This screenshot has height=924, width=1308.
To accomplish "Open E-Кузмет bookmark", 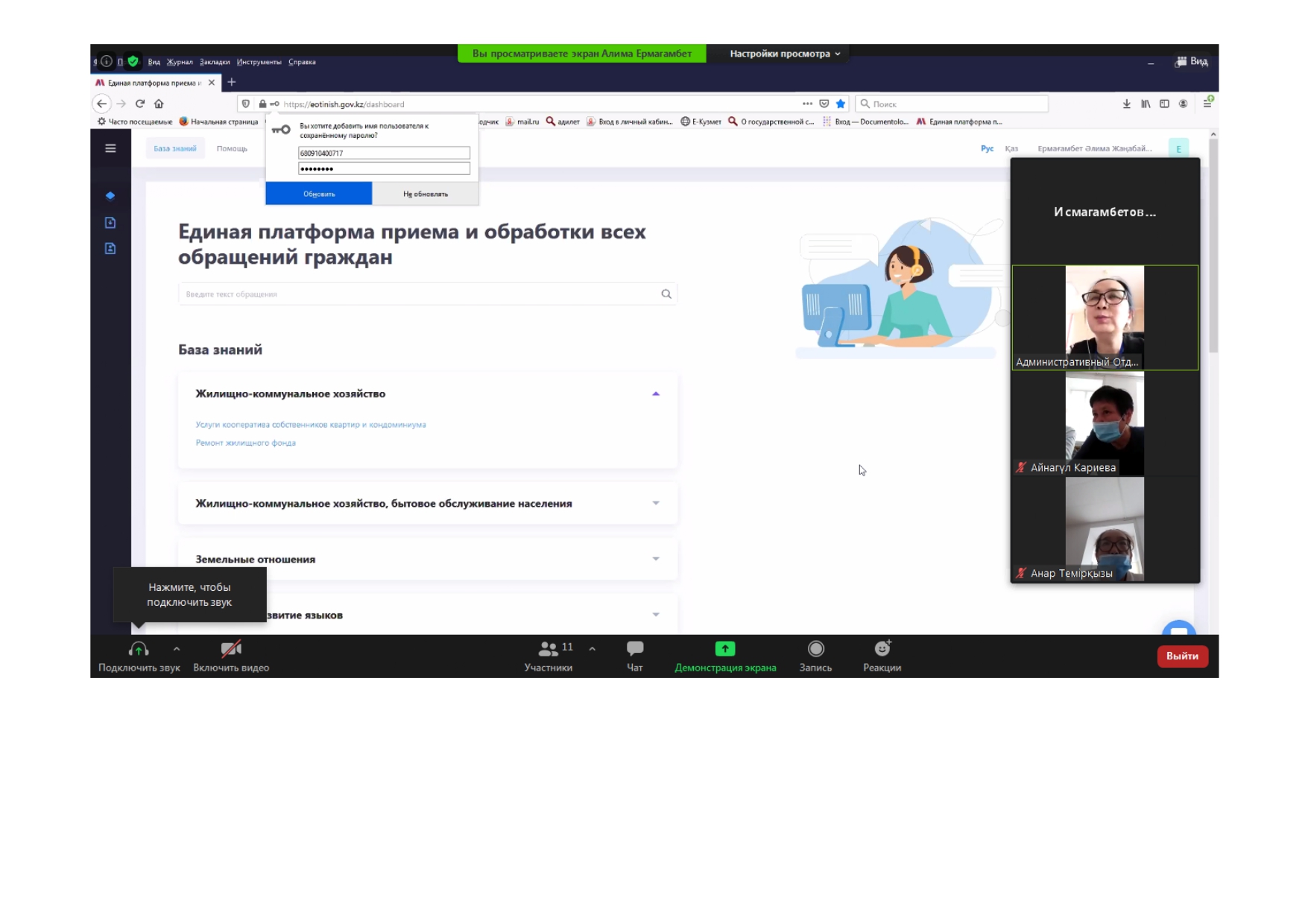I will [x=701, y=121].
